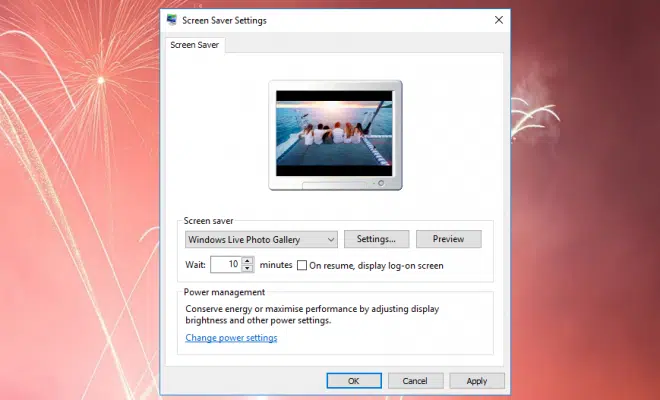The width and height of the screenshot is (660, 400).
Task: Click the Screen Saver Settings title bar icon
Action: click(172, 20)
